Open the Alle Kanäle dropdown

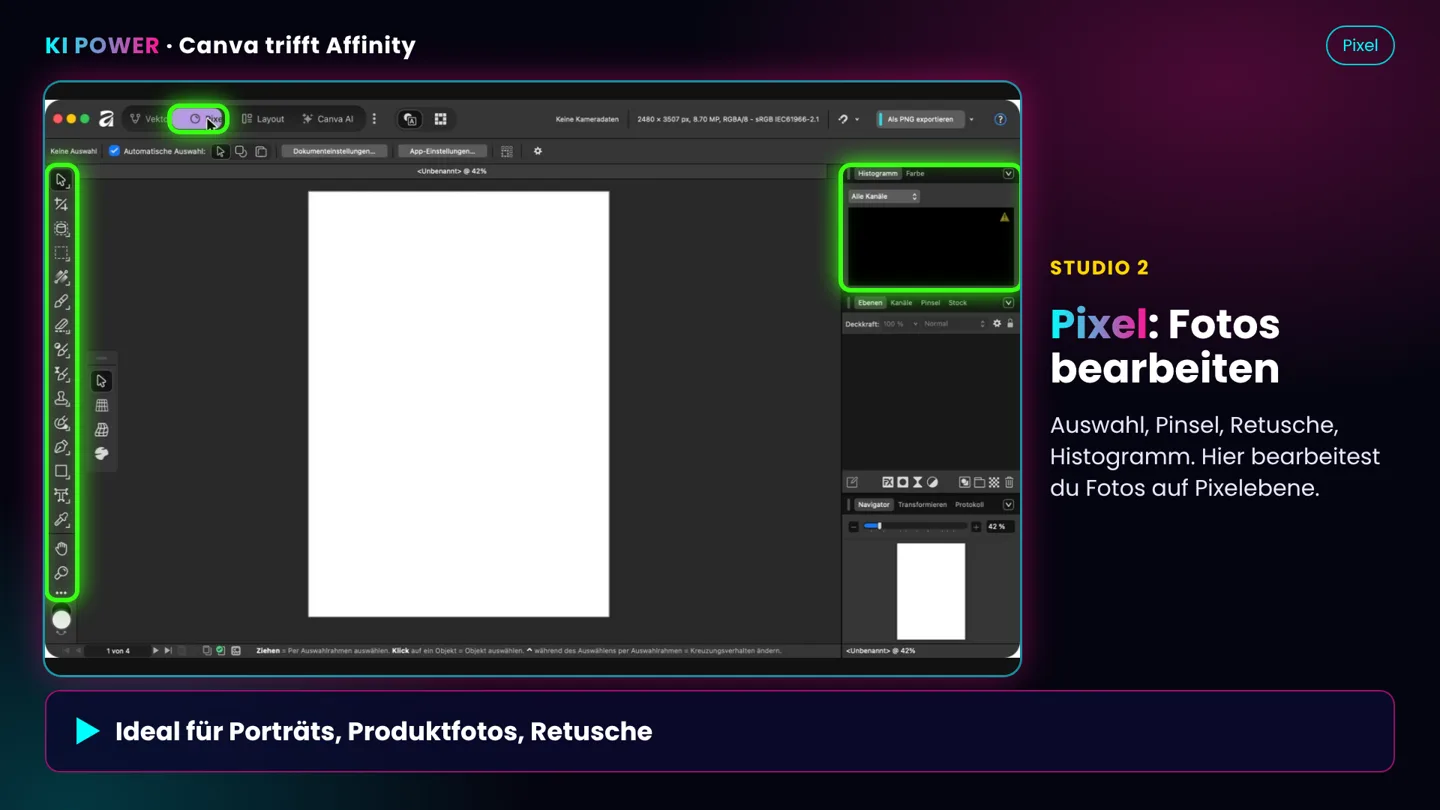[x=884, y=197]
